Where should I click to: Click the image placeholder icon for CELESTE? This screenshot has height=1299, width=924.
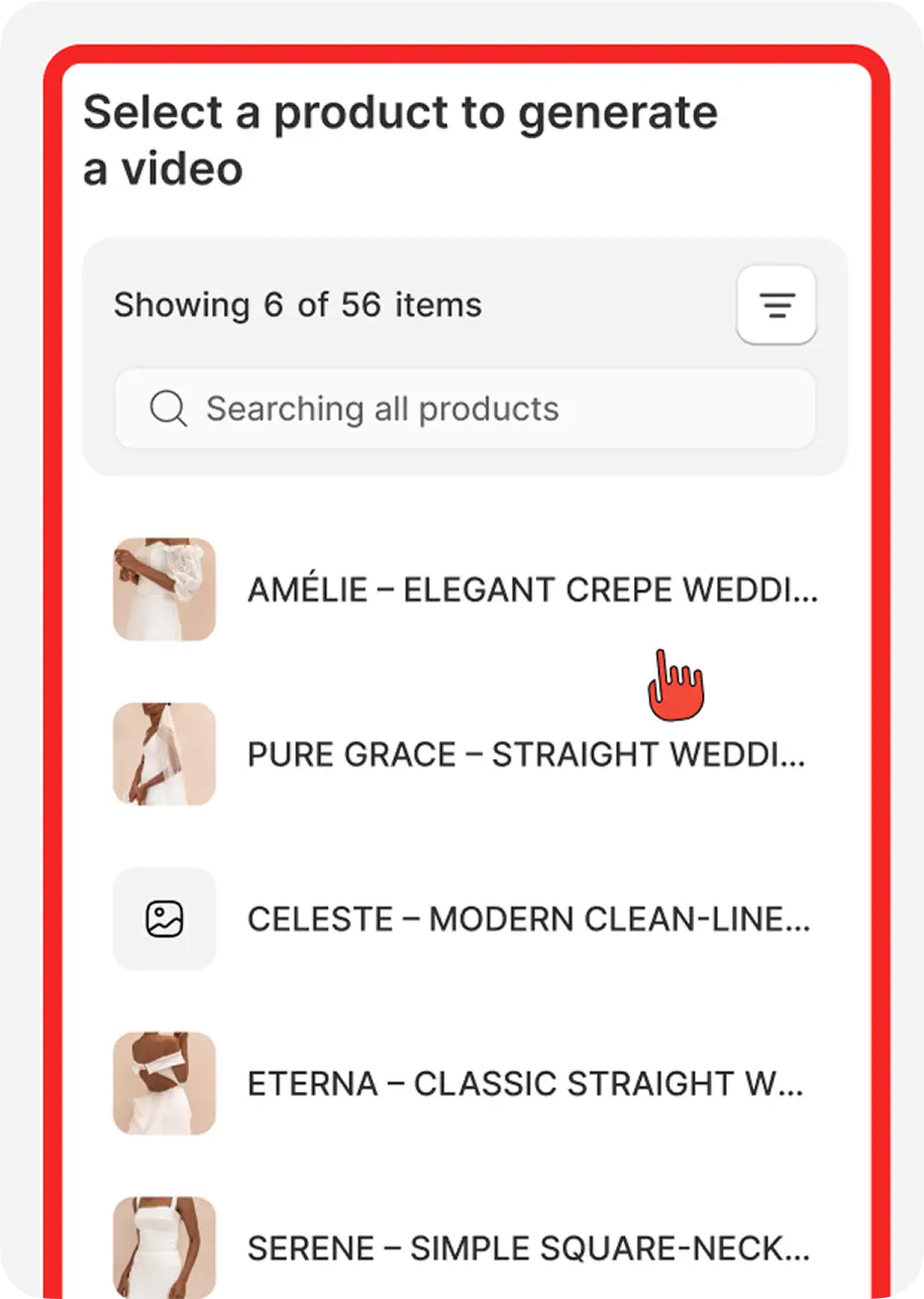(164, 919)
